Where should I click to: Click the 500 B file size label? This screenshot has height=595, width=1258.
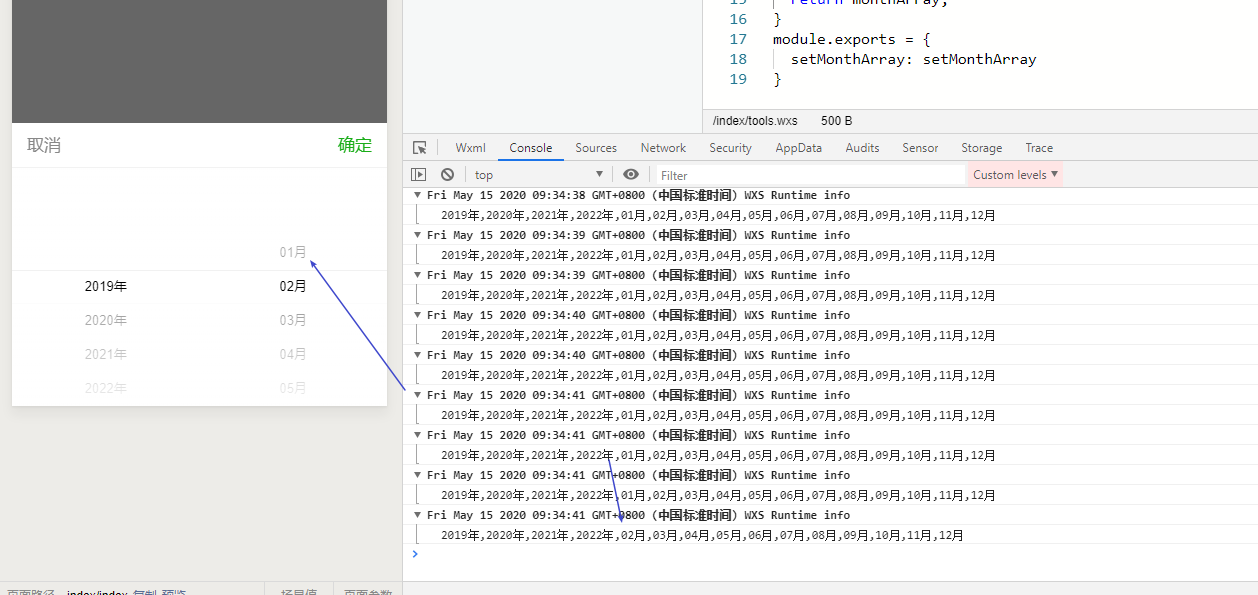tap(837, 121)
